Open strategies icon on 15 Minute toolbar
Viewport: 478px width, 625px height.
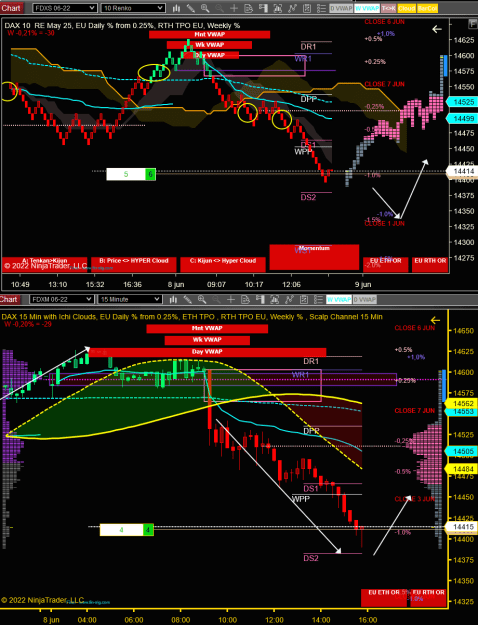[304, 299]
